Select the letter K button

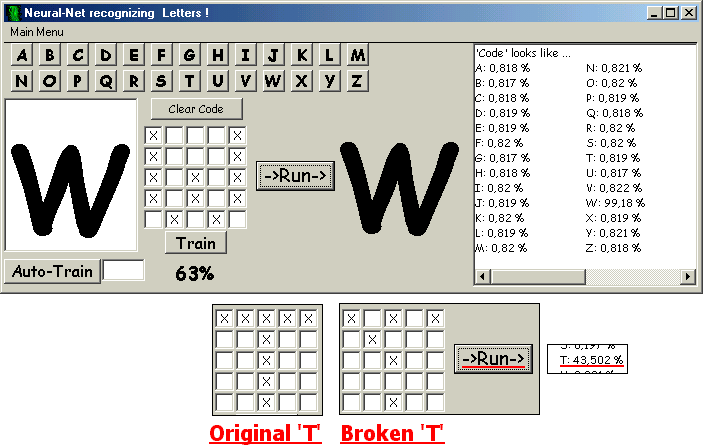pos(302,55)
